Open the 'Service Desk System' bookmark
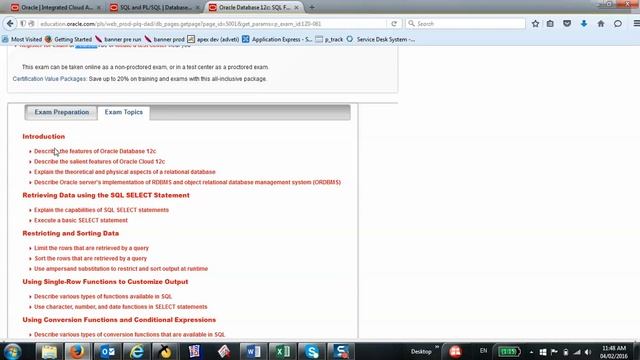This screenshot has width=640, height=360. (381, 39)
